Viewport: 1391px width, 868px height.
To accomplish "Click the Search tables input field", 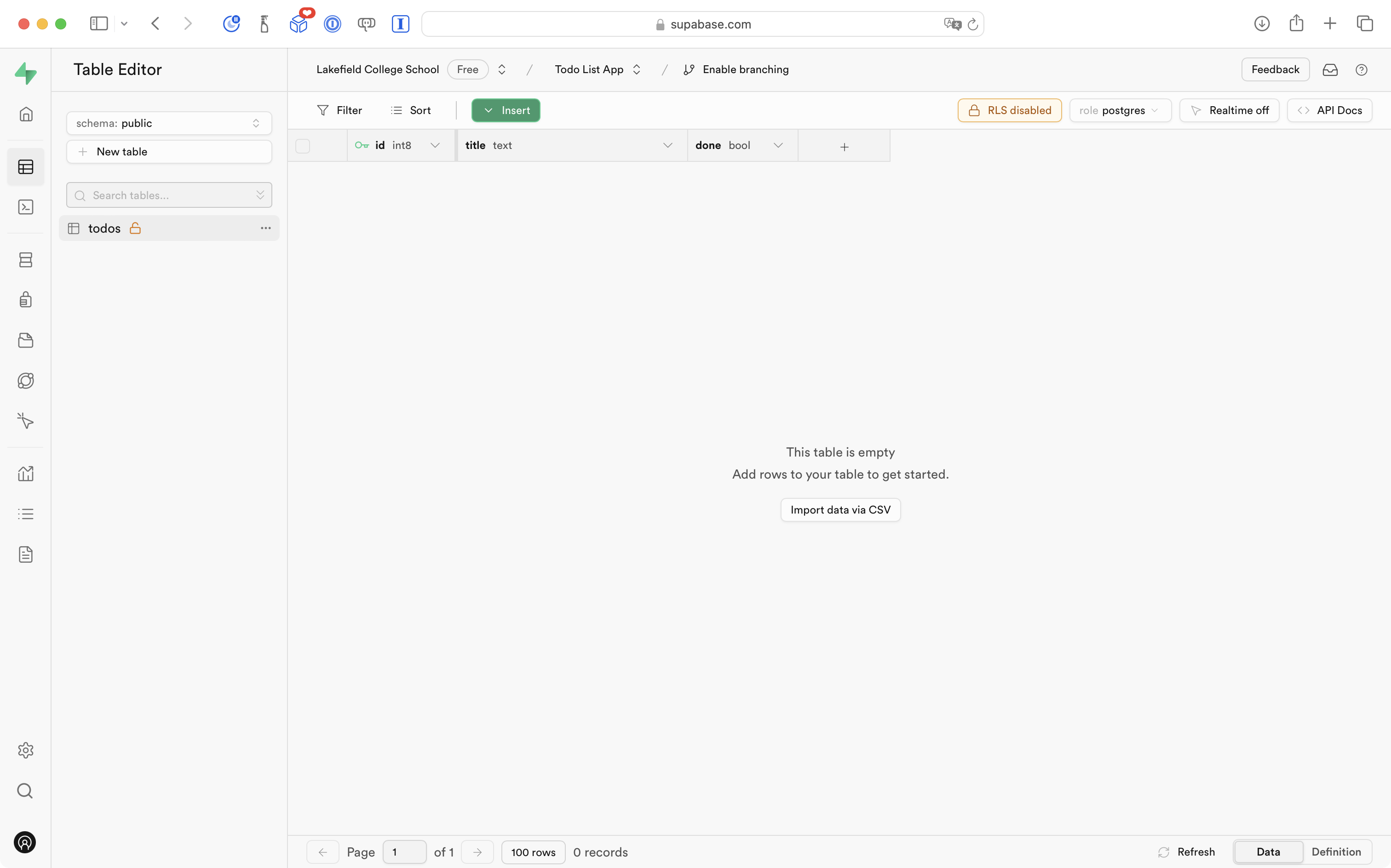I will point(167,195).
